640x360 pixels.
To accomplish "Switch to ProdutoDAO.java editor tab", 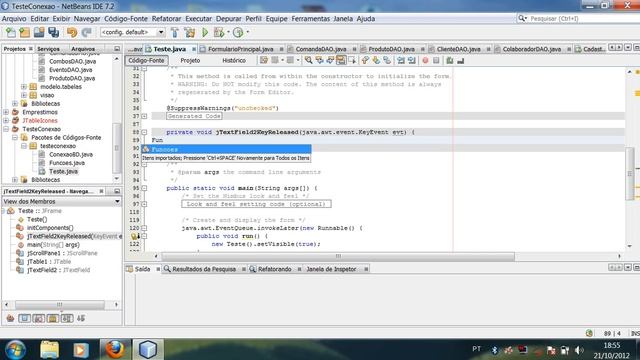I will (391, 49).
